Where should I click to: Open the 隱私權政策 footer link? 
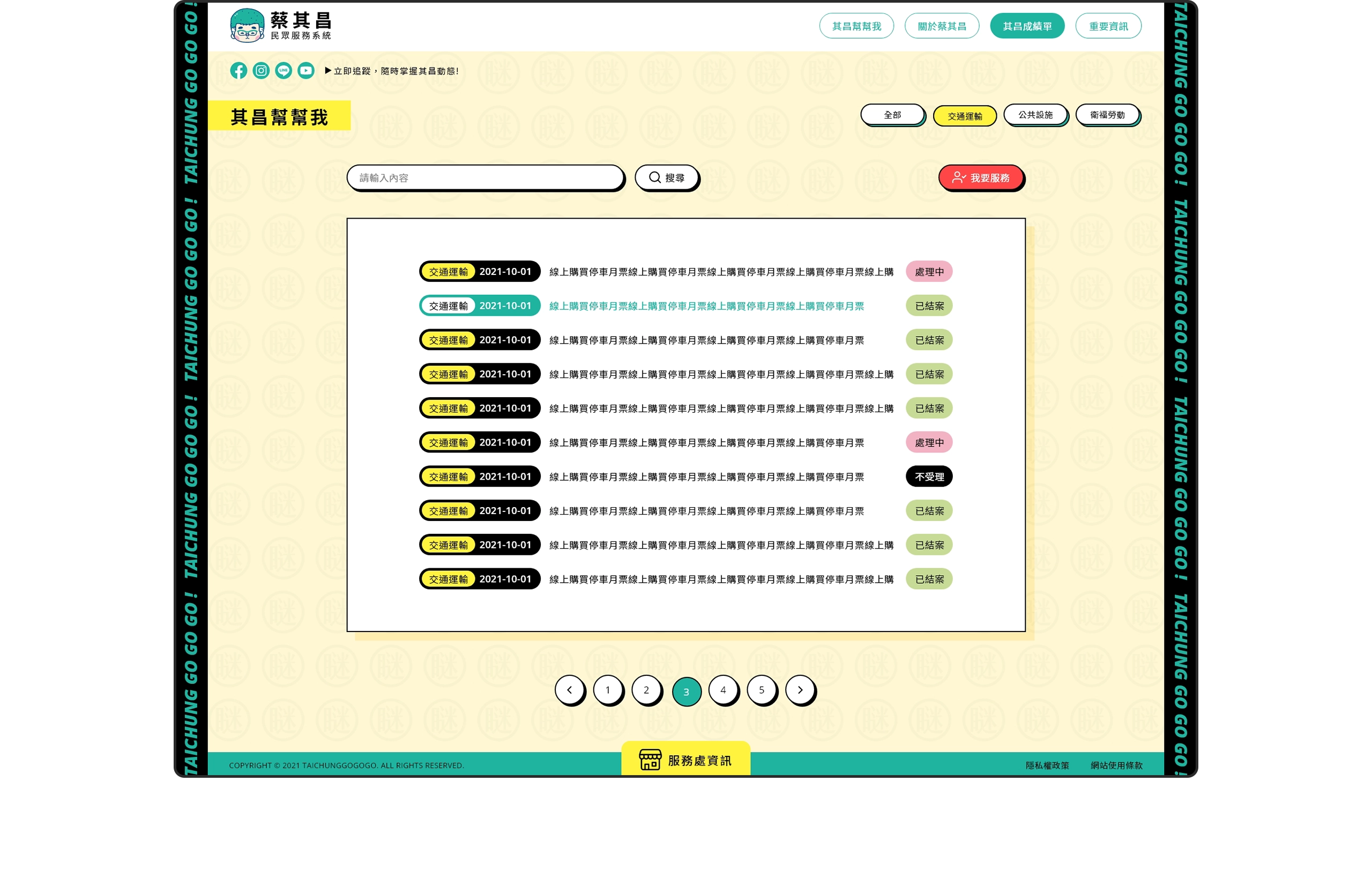(x=1047, y=765)
